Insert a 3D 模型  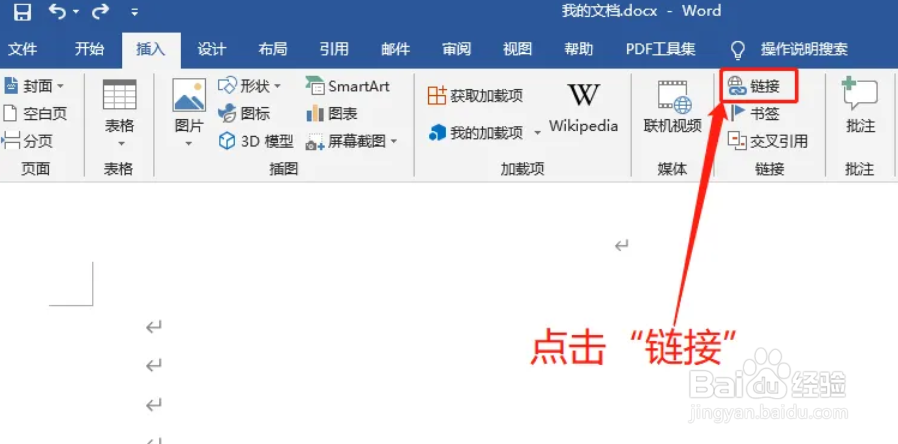[x=256, y=141]
